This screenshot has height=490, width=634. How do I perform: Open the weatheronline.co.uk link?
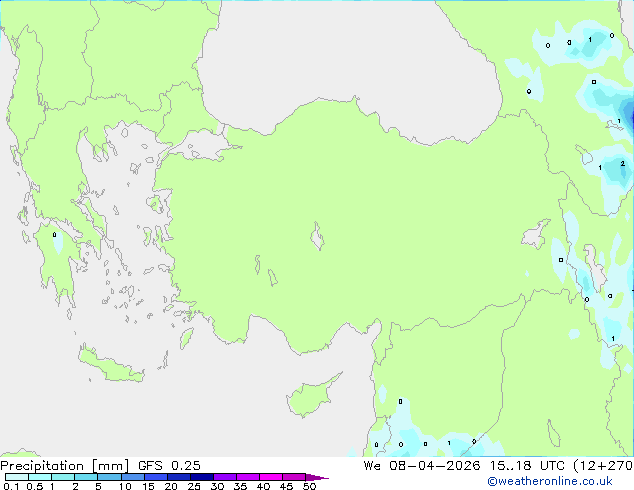point(549,481)
